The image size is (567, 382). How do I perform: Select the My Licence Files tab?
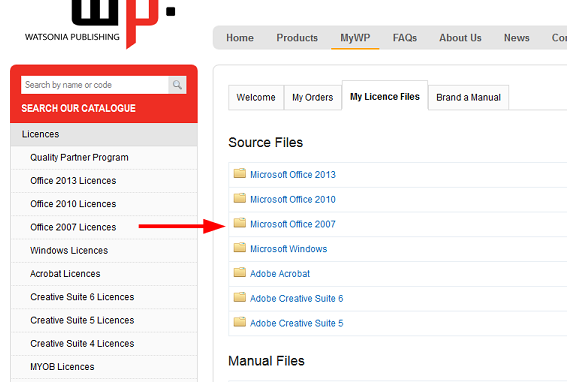tap(385, 97)
